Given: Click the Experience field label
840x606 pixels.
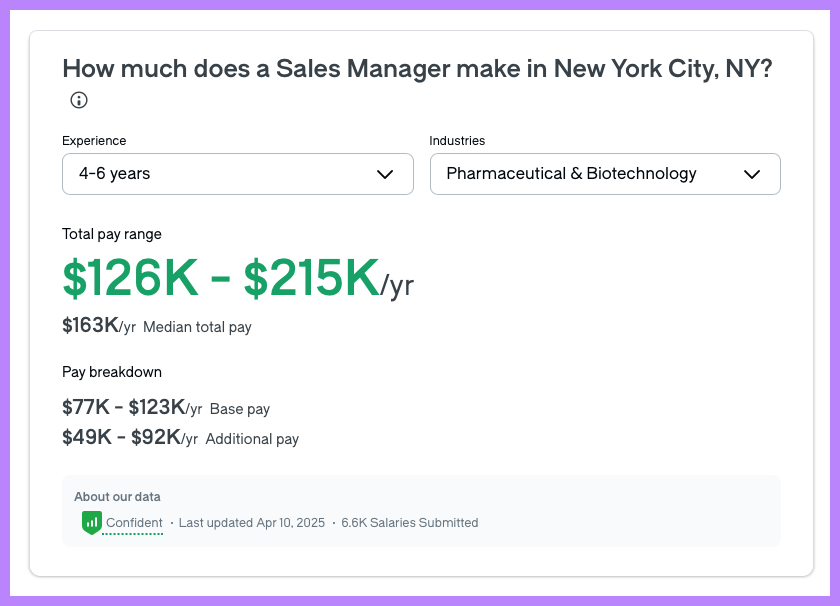Looking at the screenshot, I should pyautogui.click(x=94, y=141).
